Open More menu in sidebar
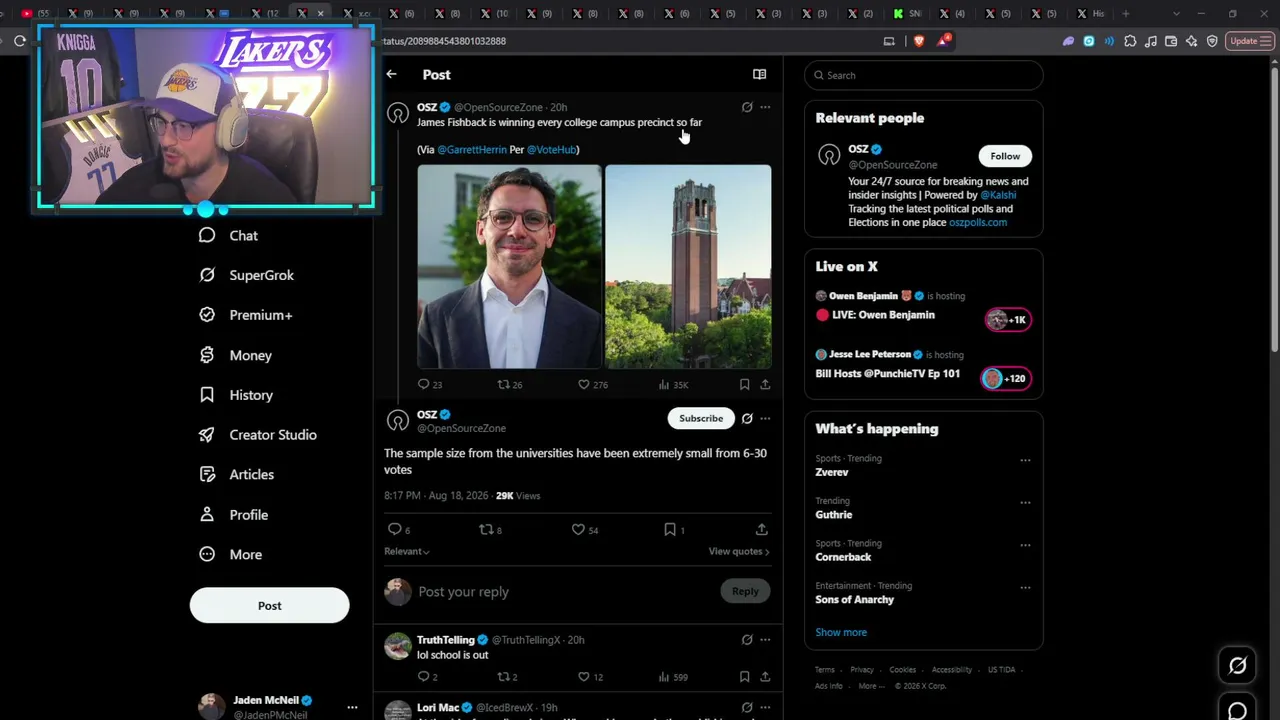The image size is (1280, 720). pos(231,555)
